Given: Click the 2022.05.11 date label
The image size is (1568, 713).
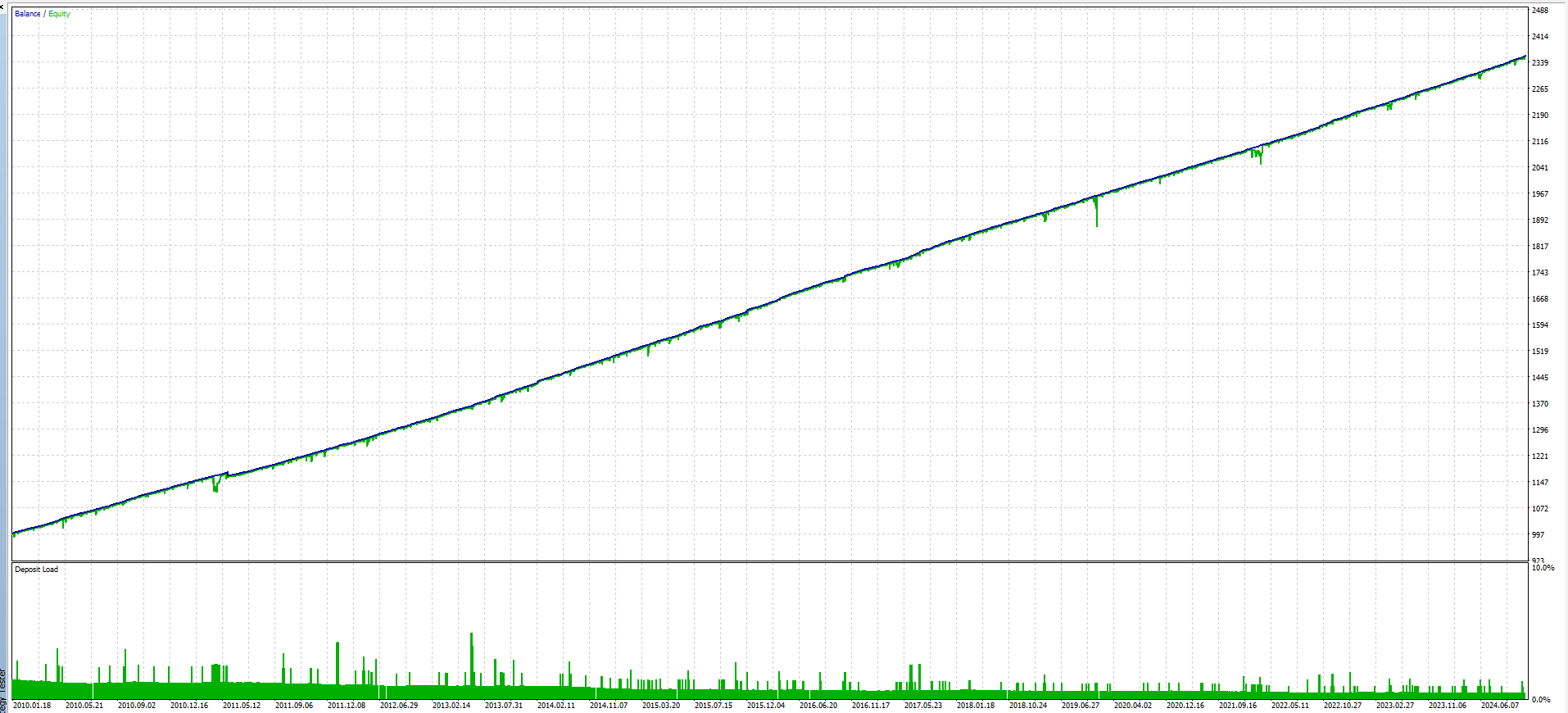Looking at the screenshot, I should (x=1290, y=706).
